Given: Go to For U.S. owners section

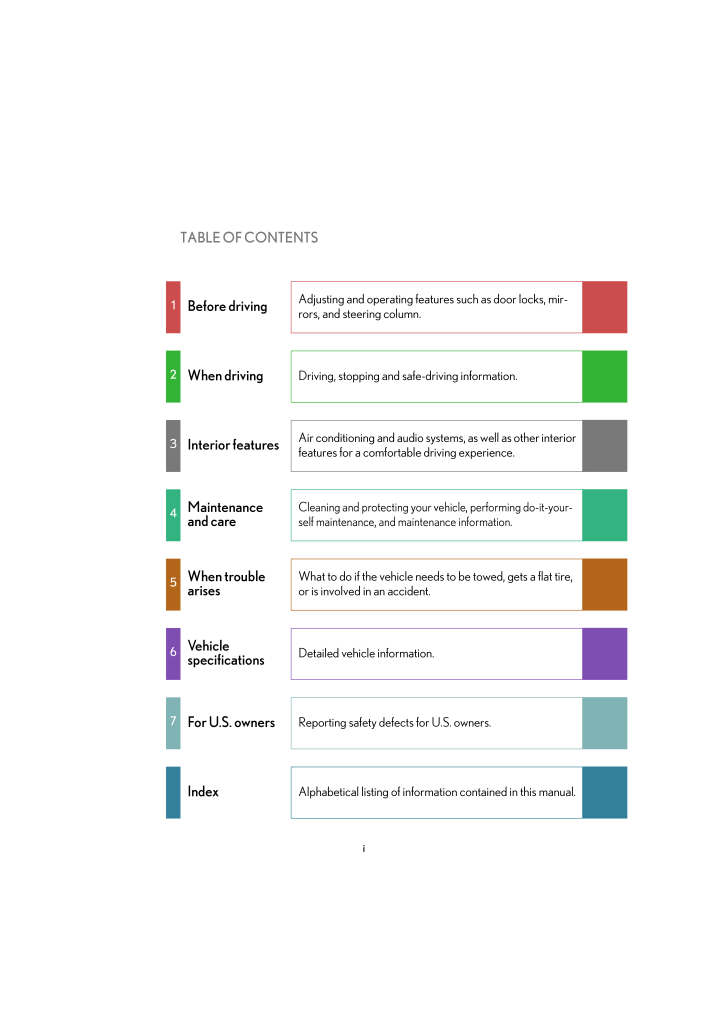Looking at the screenshot, I should (x=231, y=723).
